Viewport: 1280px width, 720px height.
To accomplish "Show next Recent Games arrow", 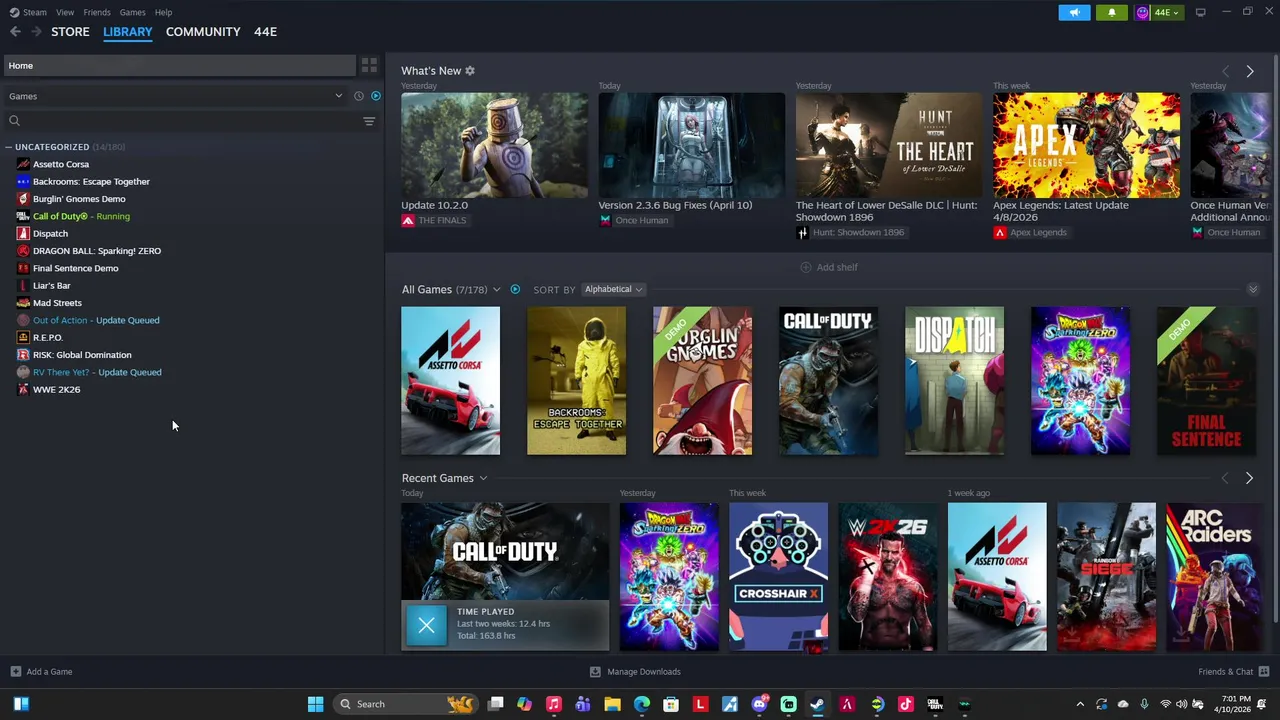I will point(1249,479).
